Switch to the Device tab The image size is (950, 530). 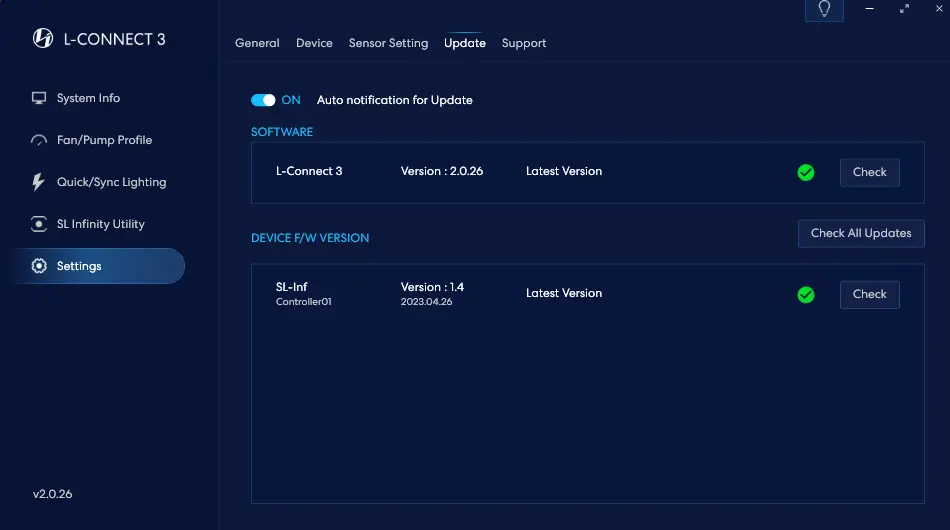314,44
